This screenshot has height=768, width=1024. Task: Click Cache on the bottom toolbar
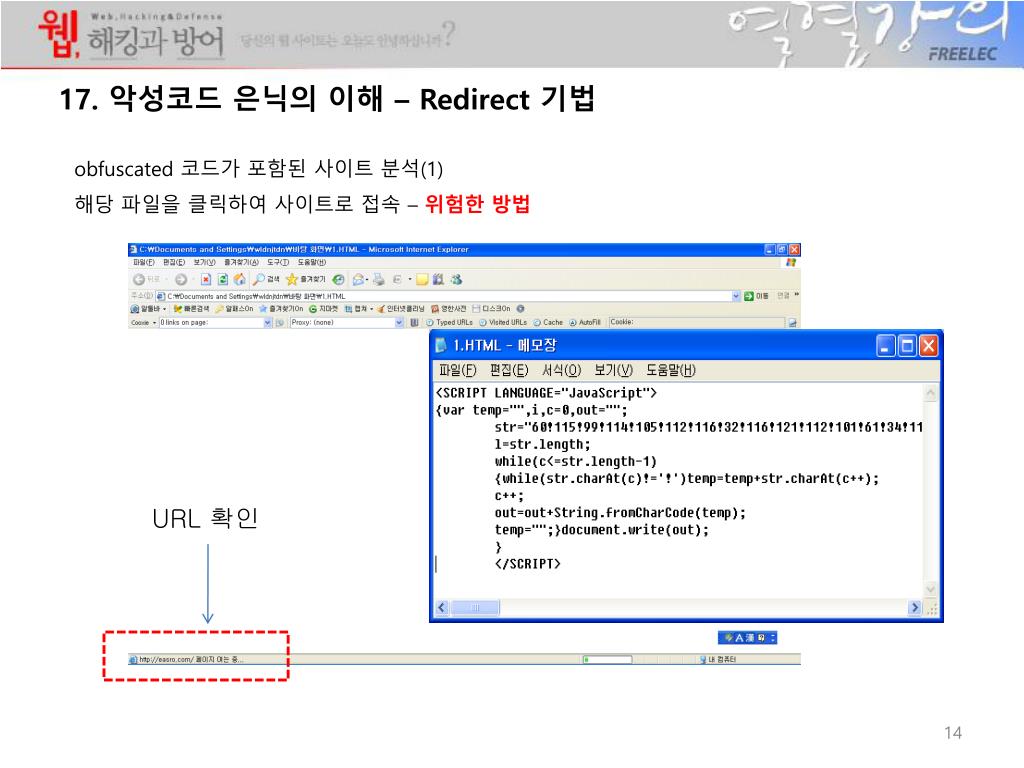(548, 322)
